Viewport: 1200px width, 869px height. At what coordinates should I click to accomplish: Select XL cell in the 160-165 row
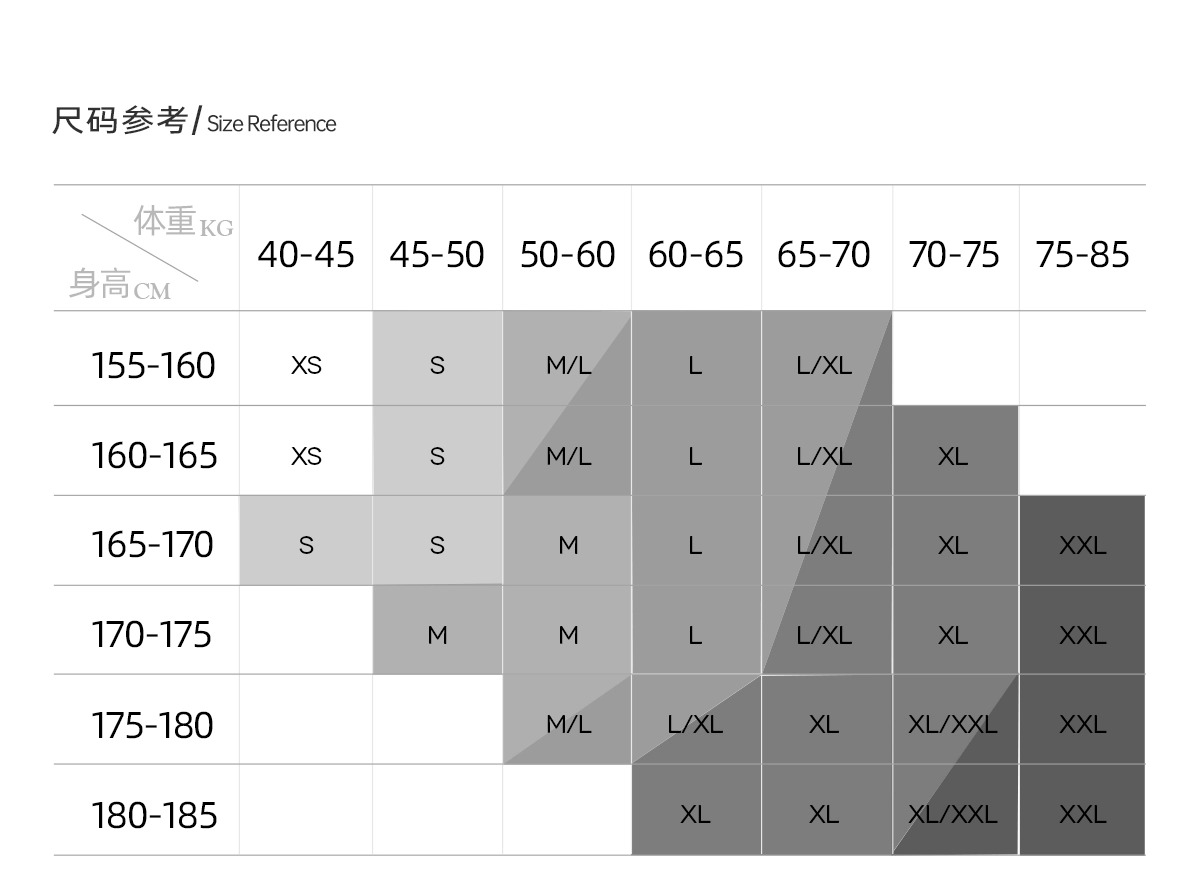point(954,456)
